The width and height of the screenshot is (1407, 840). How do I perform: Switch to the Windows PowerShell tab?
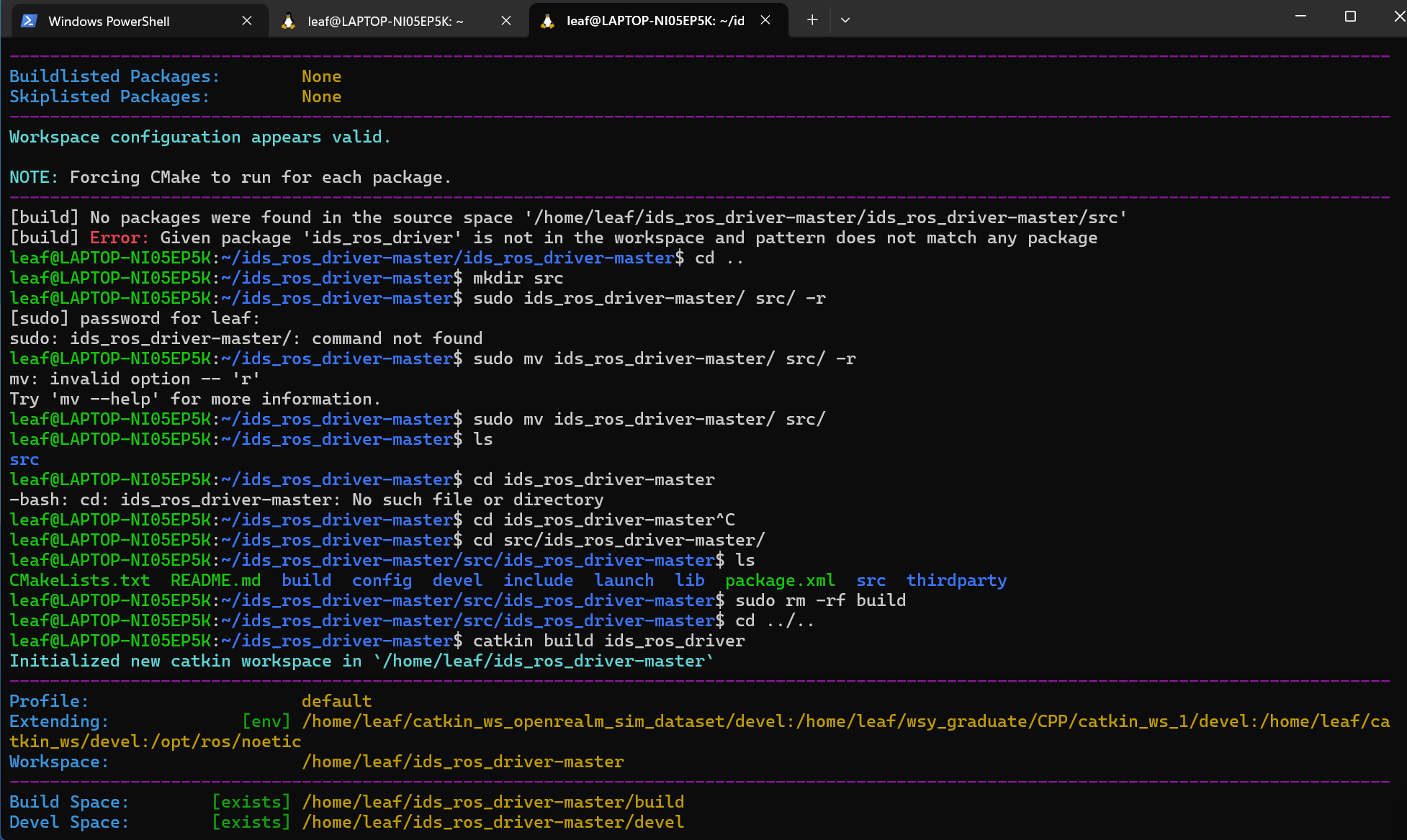(x=109, y=21)
